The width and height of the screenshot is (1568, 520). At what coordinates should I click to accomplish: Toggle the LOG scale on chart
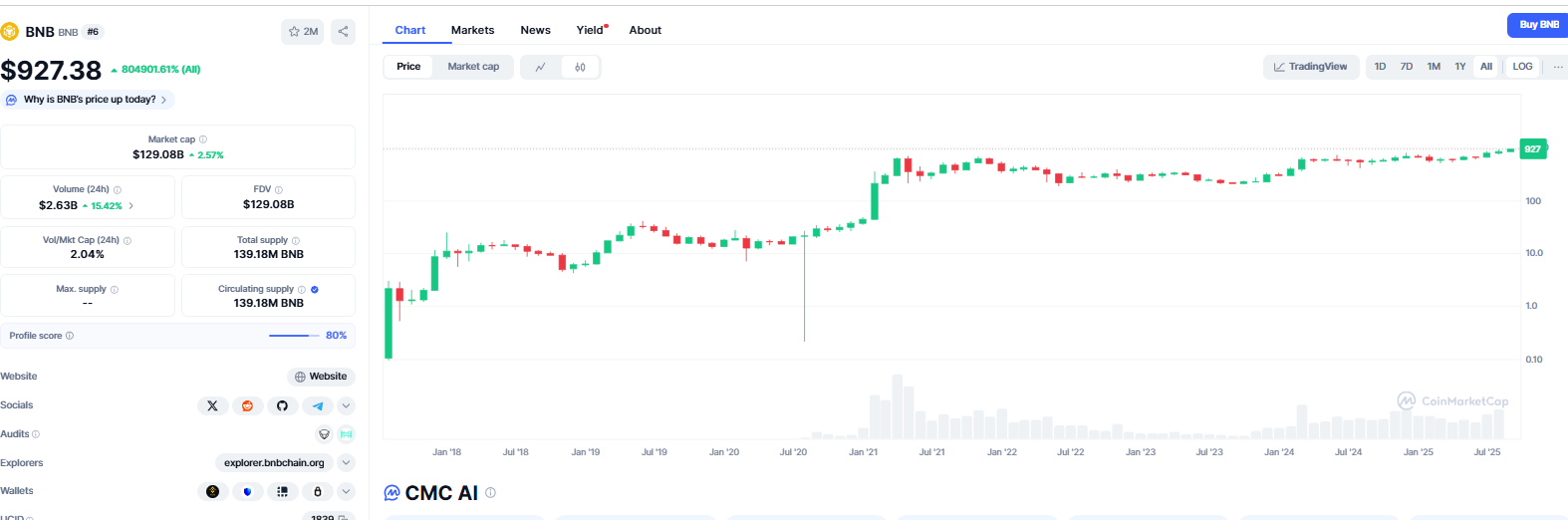click(x=1522, y=67)
